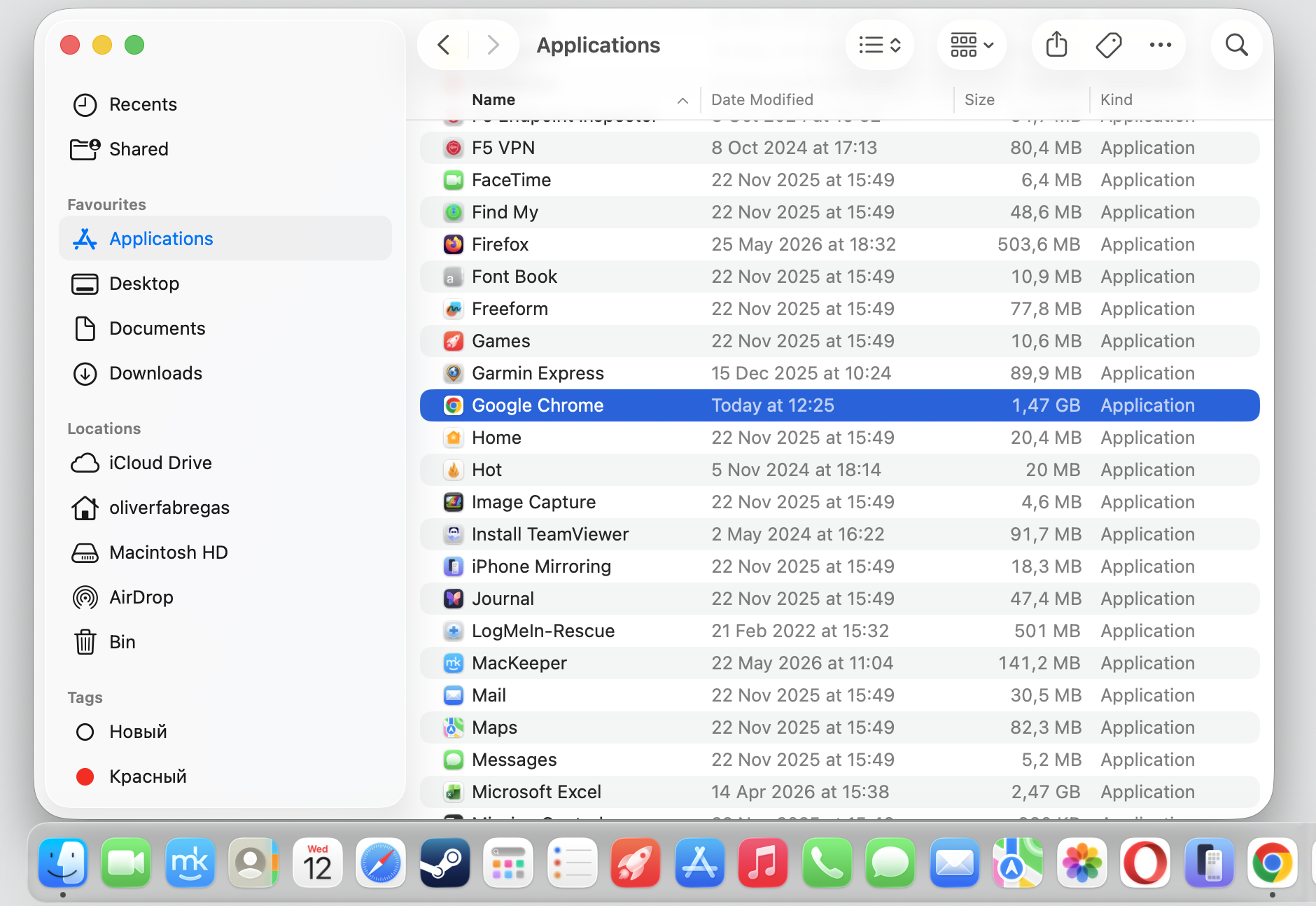Sort by the Name column header
This screenshot has width=1316, height=906.
pos(493,99)
